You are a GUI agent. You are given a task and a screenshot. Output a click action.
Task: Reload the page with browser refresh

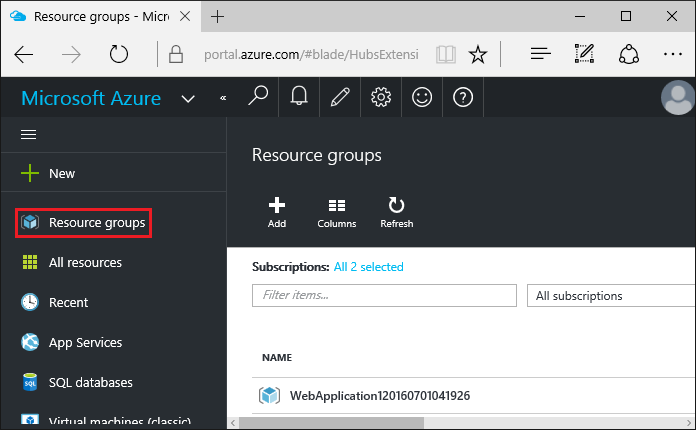tap(119, 54)
